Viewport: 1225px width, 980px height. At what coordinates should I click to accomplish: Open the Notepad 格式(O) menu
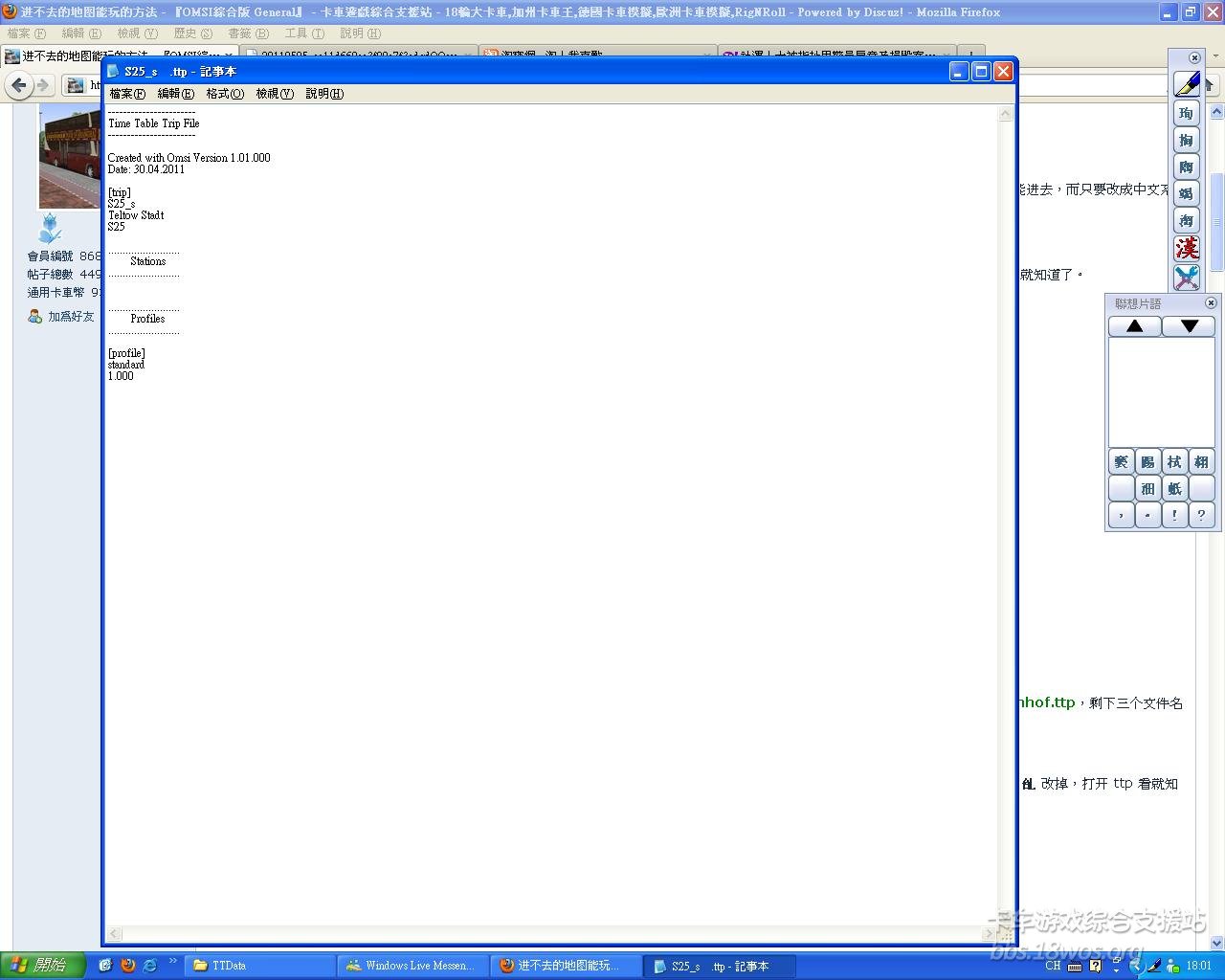point(225,94)
